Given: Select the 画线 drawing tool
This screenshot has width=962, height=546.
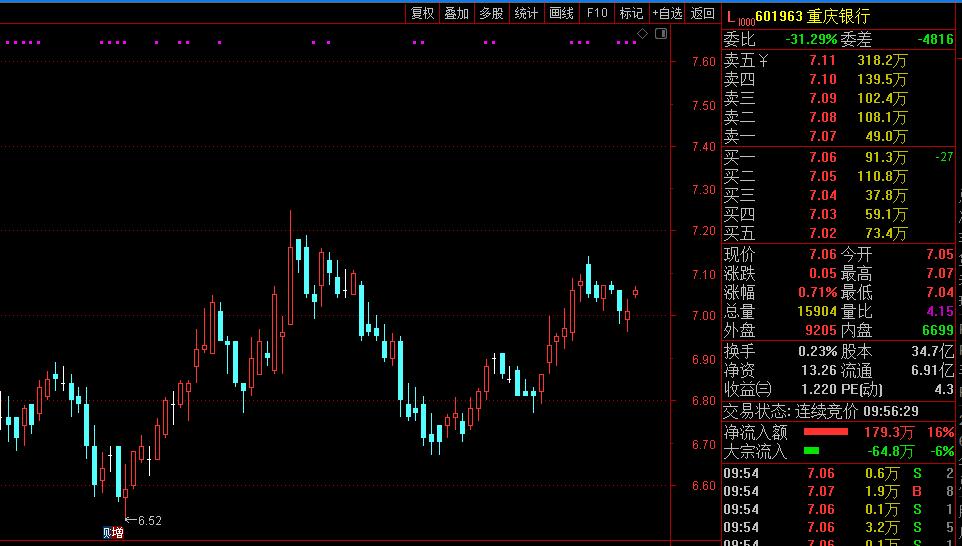Looking at the screenshot, I should click(x=562, y=13).
